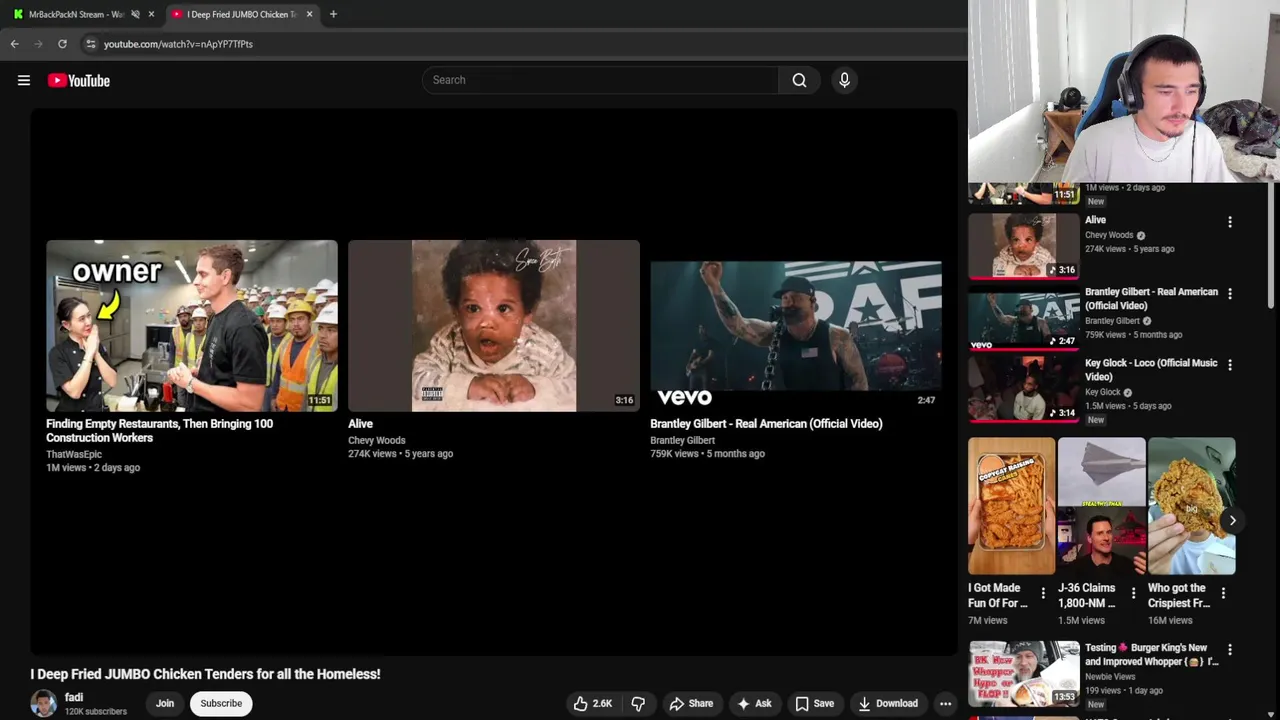Reload the page with the refresh icon
This screenshot has height=720, width=1280.
click(62, 44)
